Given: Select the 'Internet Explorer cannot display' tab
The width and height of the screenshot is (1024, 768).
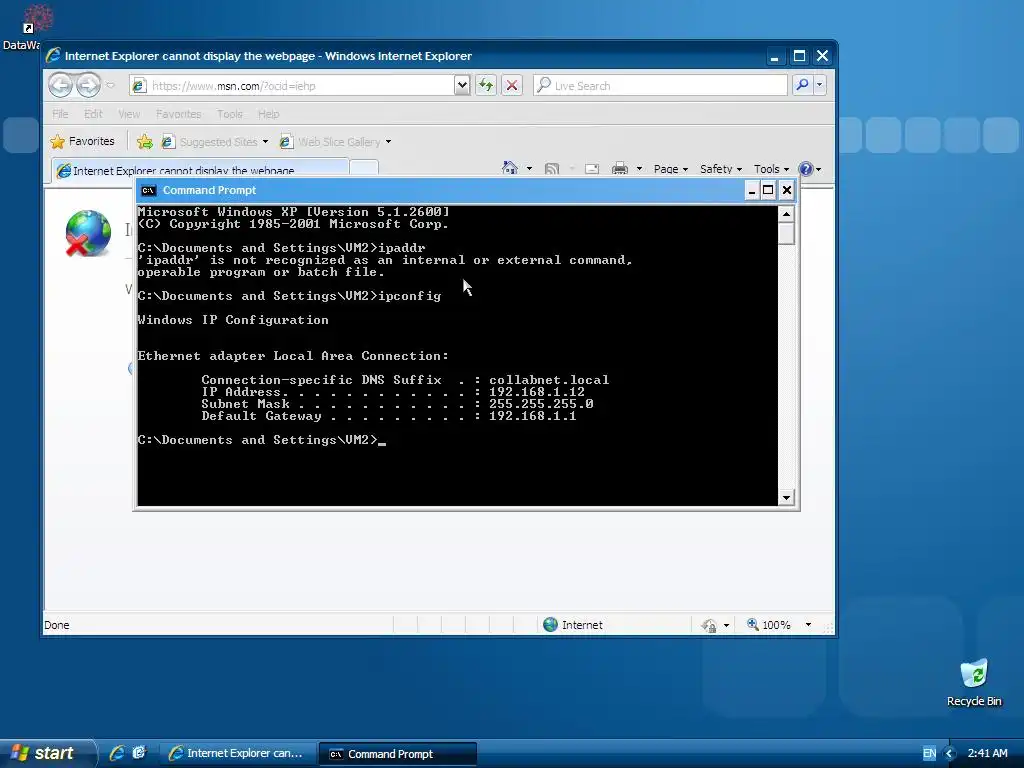Looking at the screenshot, I should (x=200, y=170).
